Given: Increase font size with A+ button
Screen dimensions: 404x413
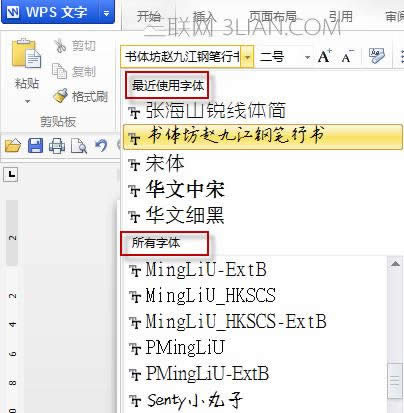Looking at the screenshot, I should pyautogui.click(x=325, y=56).
